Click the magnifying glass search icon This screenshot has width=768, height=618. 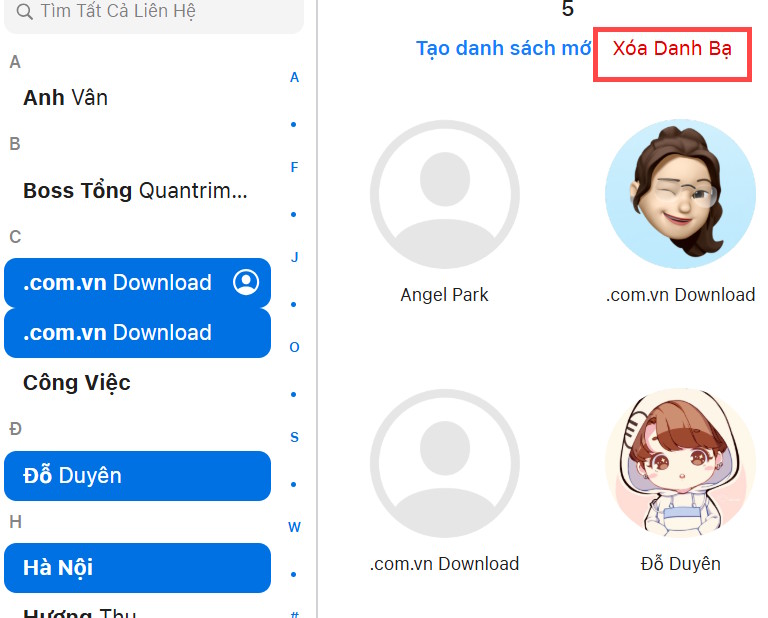[26, 13]
